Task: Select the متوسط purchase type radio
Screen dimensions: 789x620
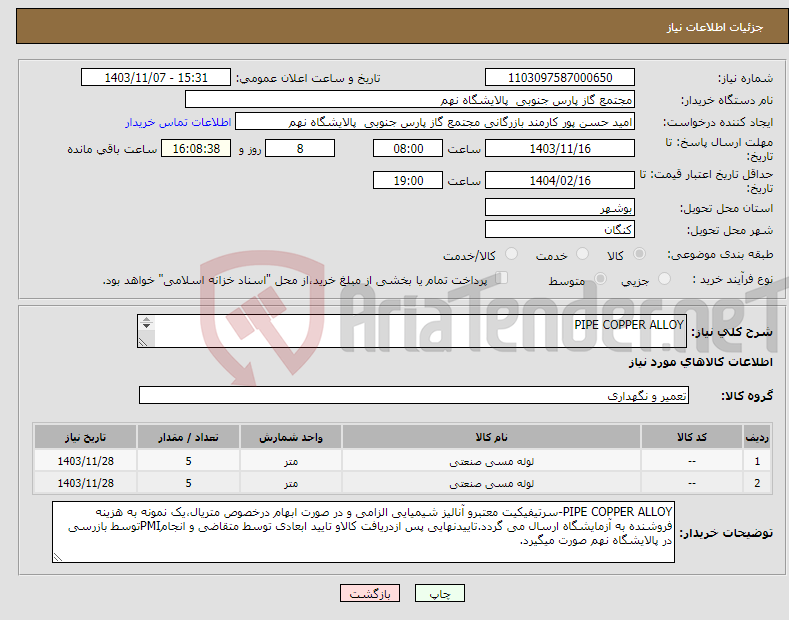Action: (x=600, y=279)
